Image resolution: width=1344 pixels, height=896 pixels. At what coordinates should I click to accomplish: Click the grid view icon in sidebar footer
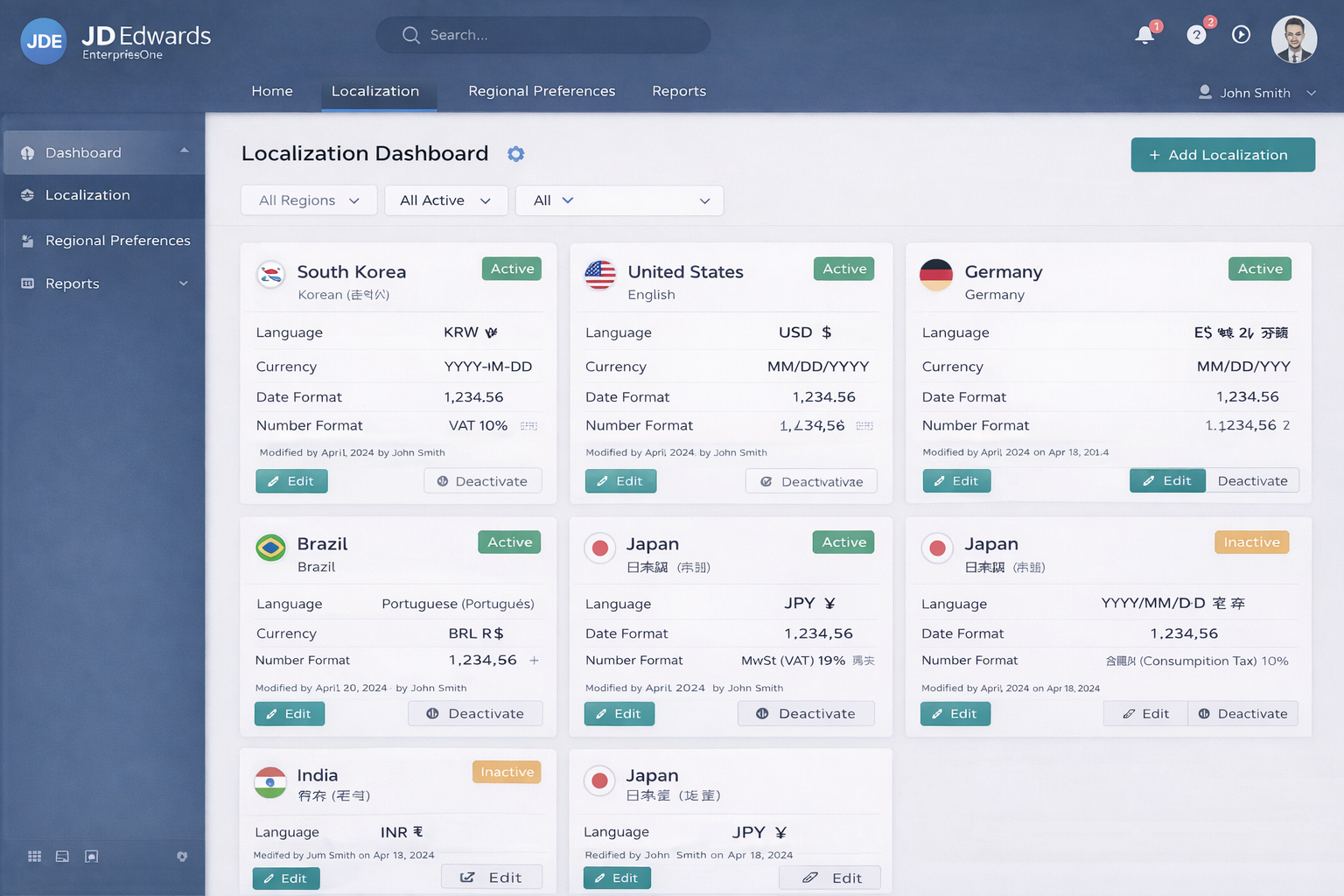(35, 857)
